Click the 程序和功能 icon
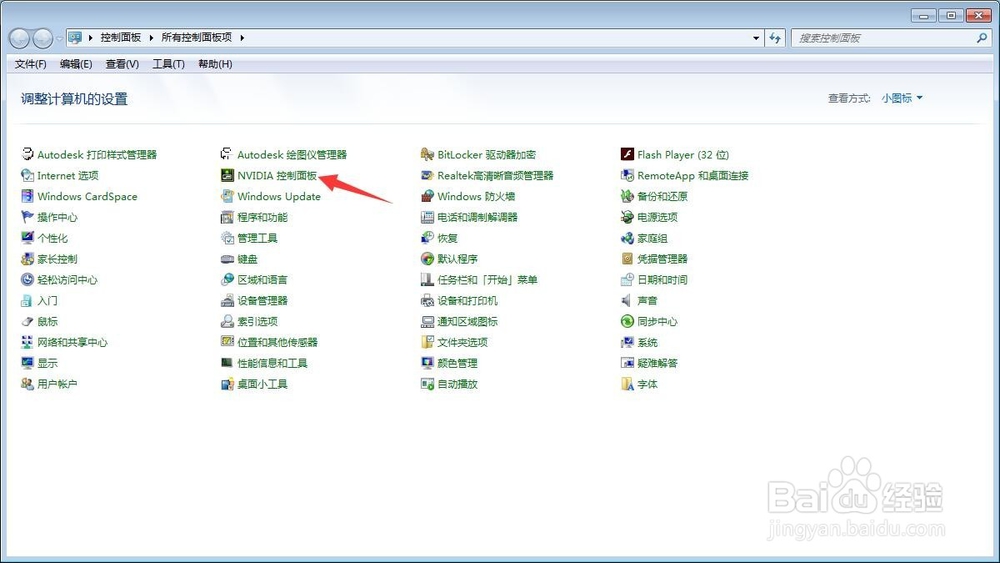Screen dimensions: 1000x563 (x=227, y=217)
